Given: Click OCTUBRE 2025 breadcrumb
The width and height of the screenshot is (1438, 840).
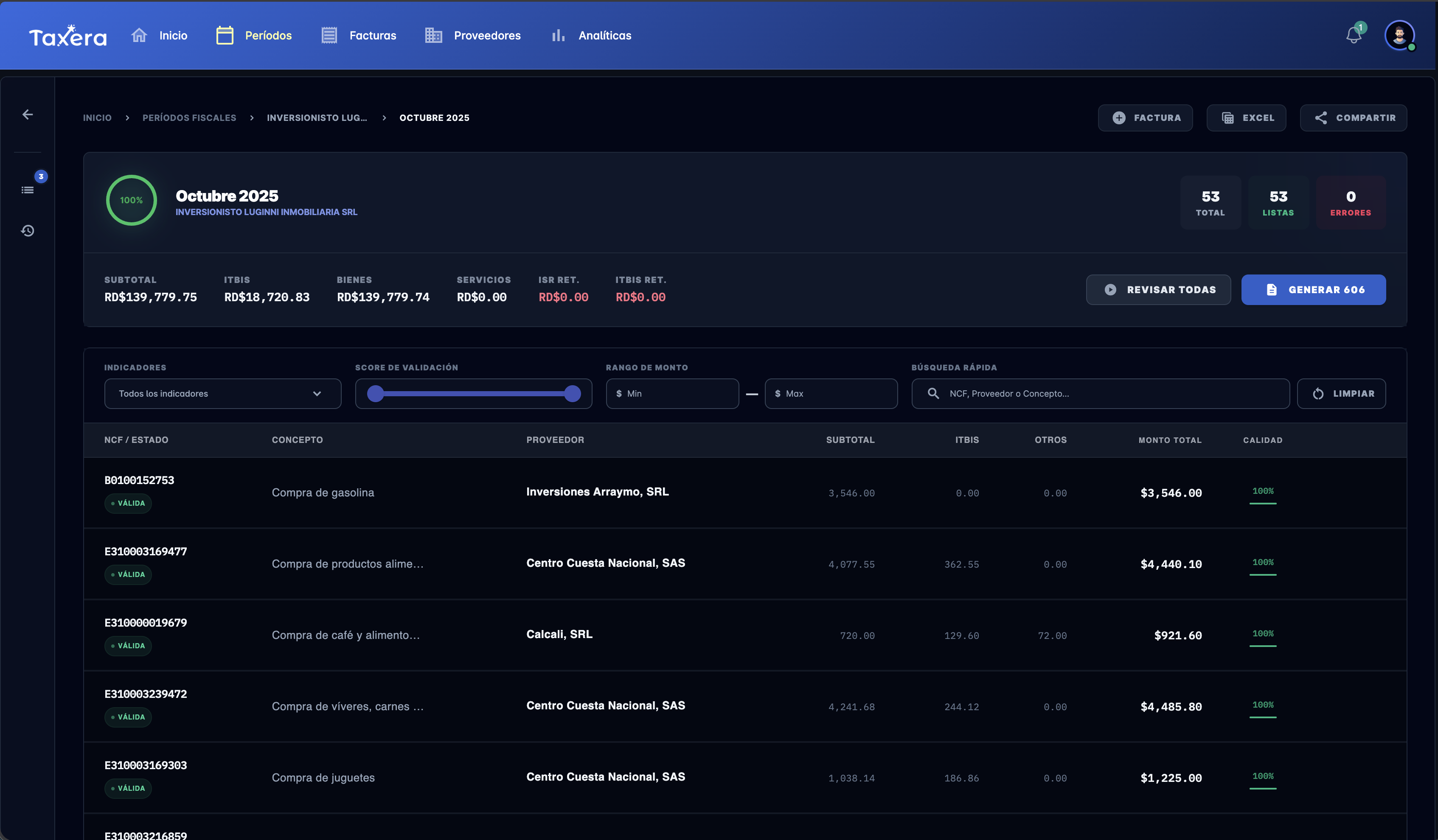Looking at the screenshot, I should click(434, 118).
